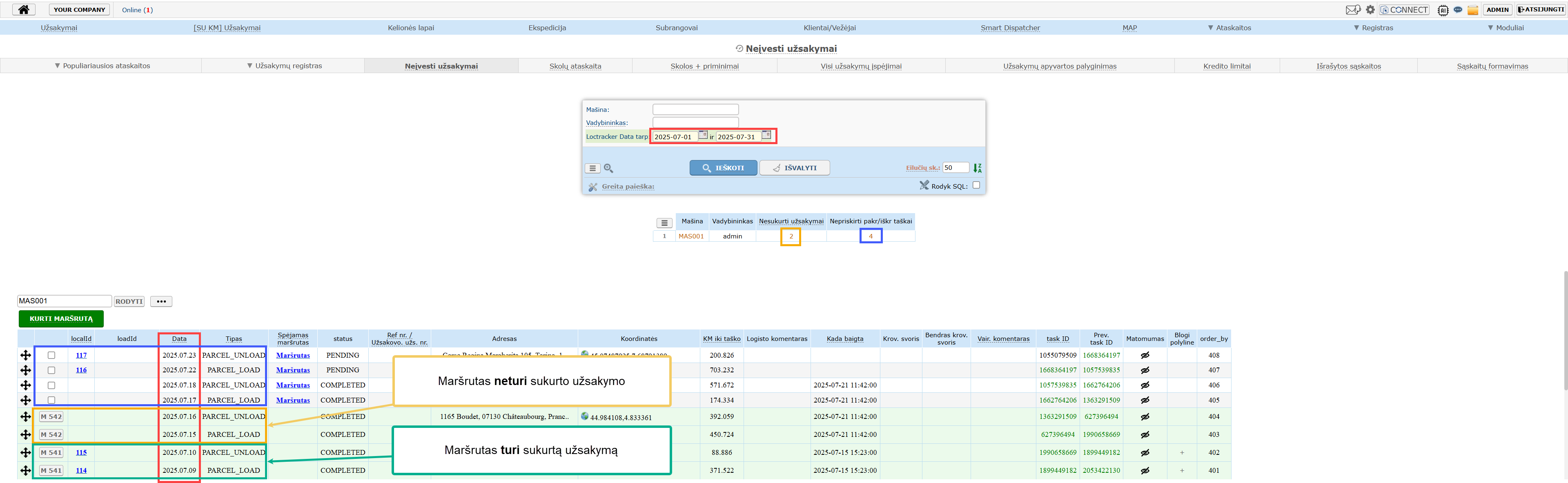The image size is (1568, 483).
Task: Click the pencil icon next to Rodyk SQL
Action: click(924, 185)
